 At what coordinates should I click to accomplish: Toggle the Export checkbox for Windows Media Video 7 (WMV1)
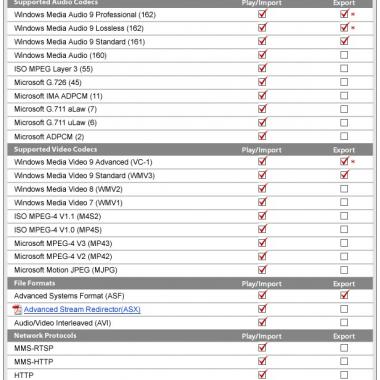(x=344, y=202)
